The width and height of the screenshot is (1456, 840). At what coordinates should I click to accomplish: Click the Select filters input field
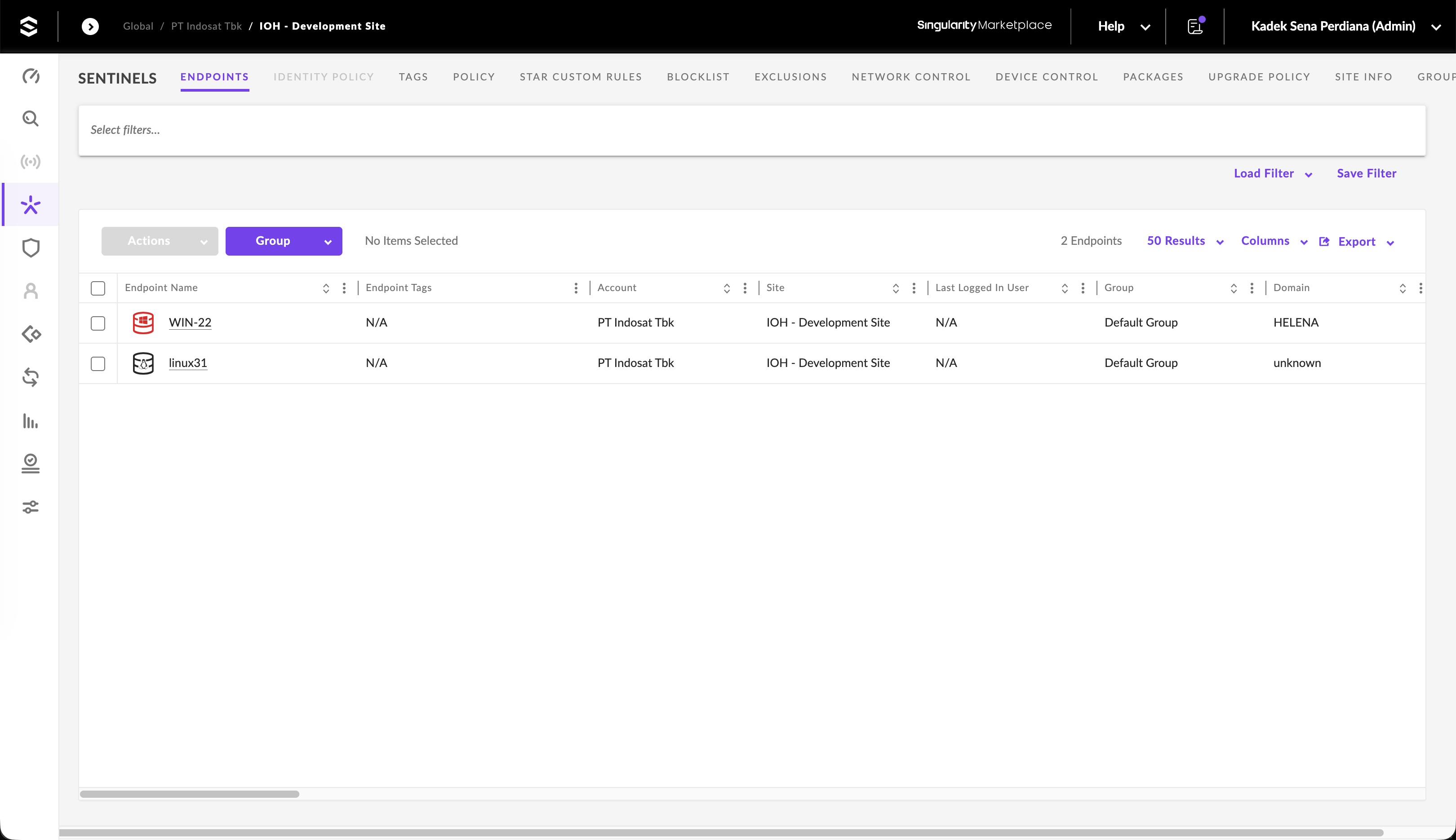point(752,130)
